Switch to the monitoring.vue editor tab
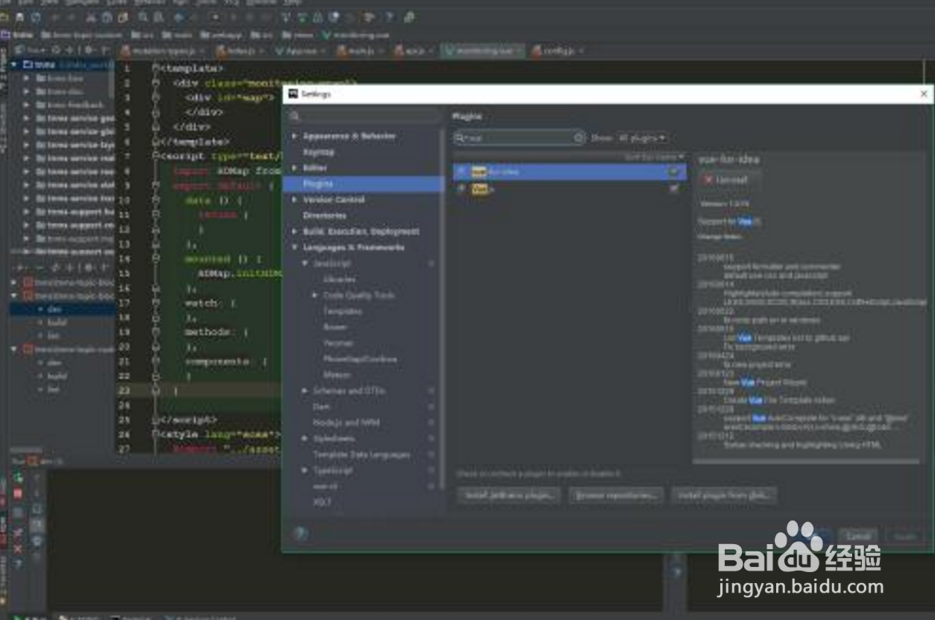 (482, 51)
